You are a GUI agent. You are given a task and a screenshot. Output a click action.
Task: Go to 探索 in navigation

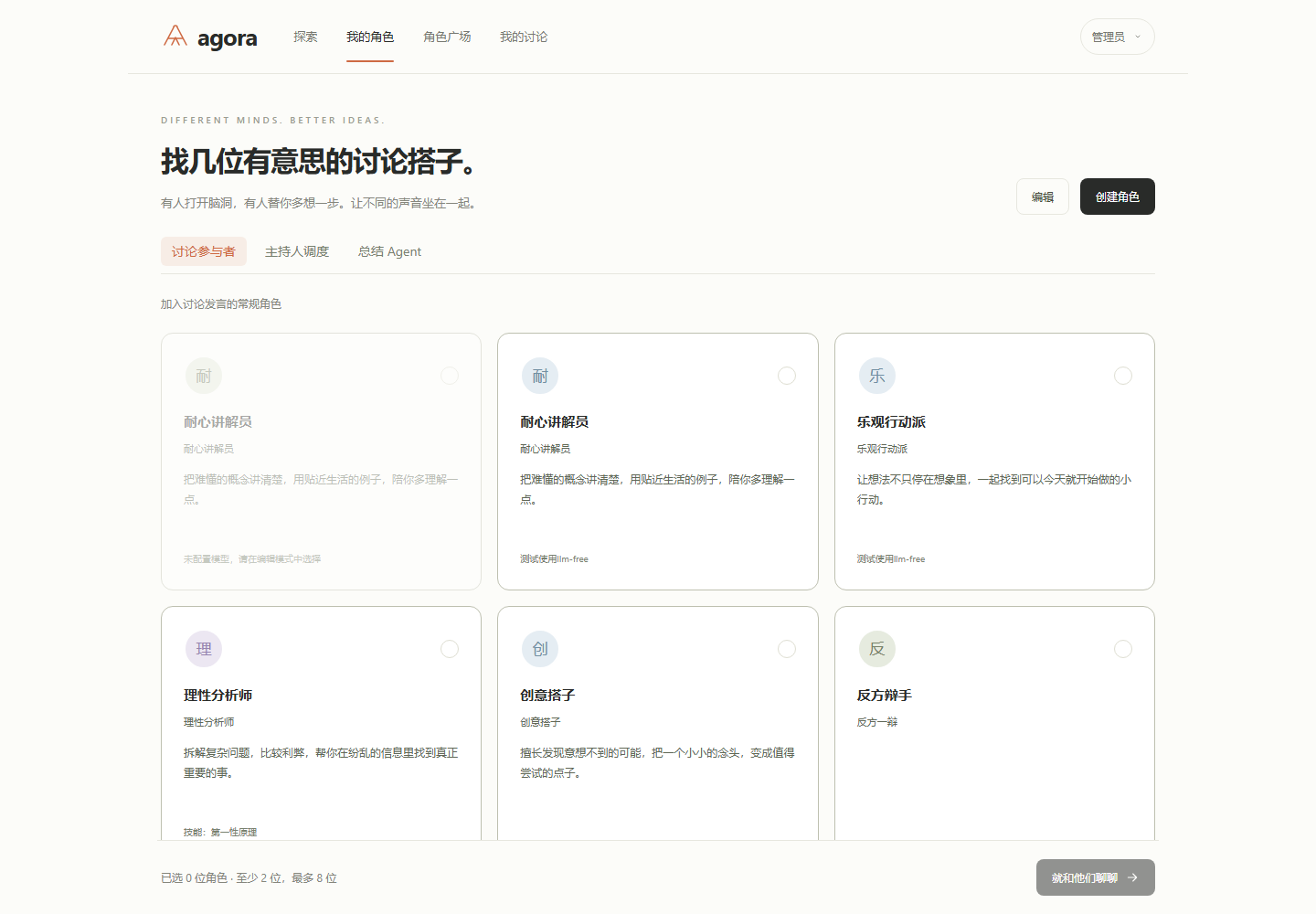tap(305, 37)
